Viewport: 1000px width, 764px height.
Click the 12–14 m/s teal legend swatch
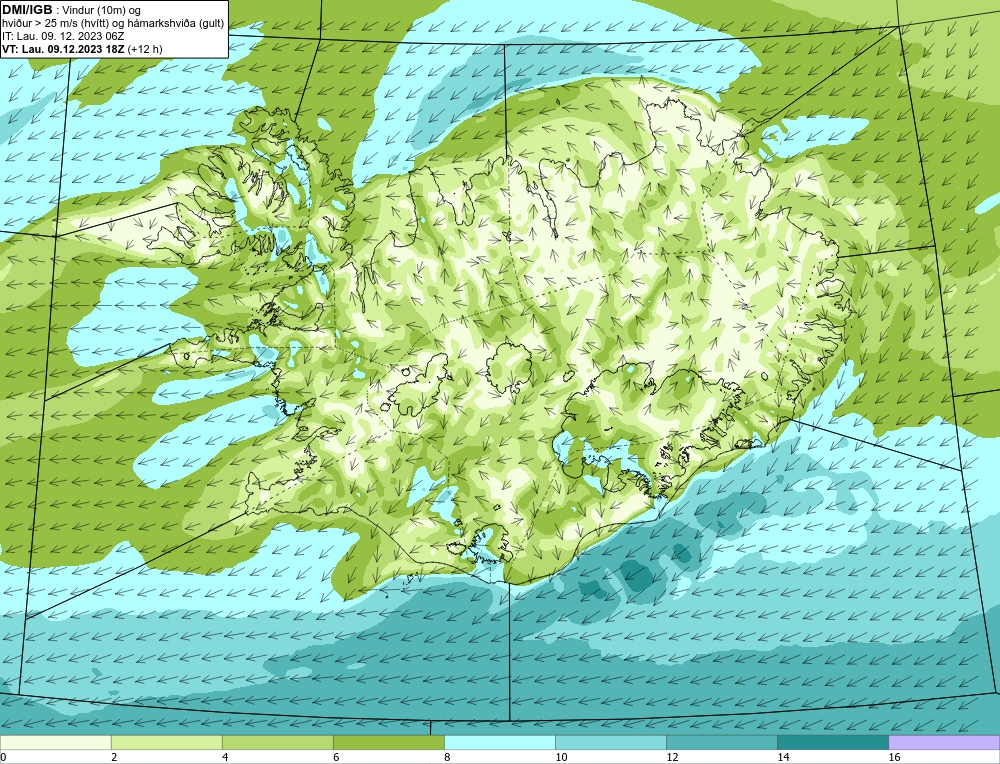(721, 742)
